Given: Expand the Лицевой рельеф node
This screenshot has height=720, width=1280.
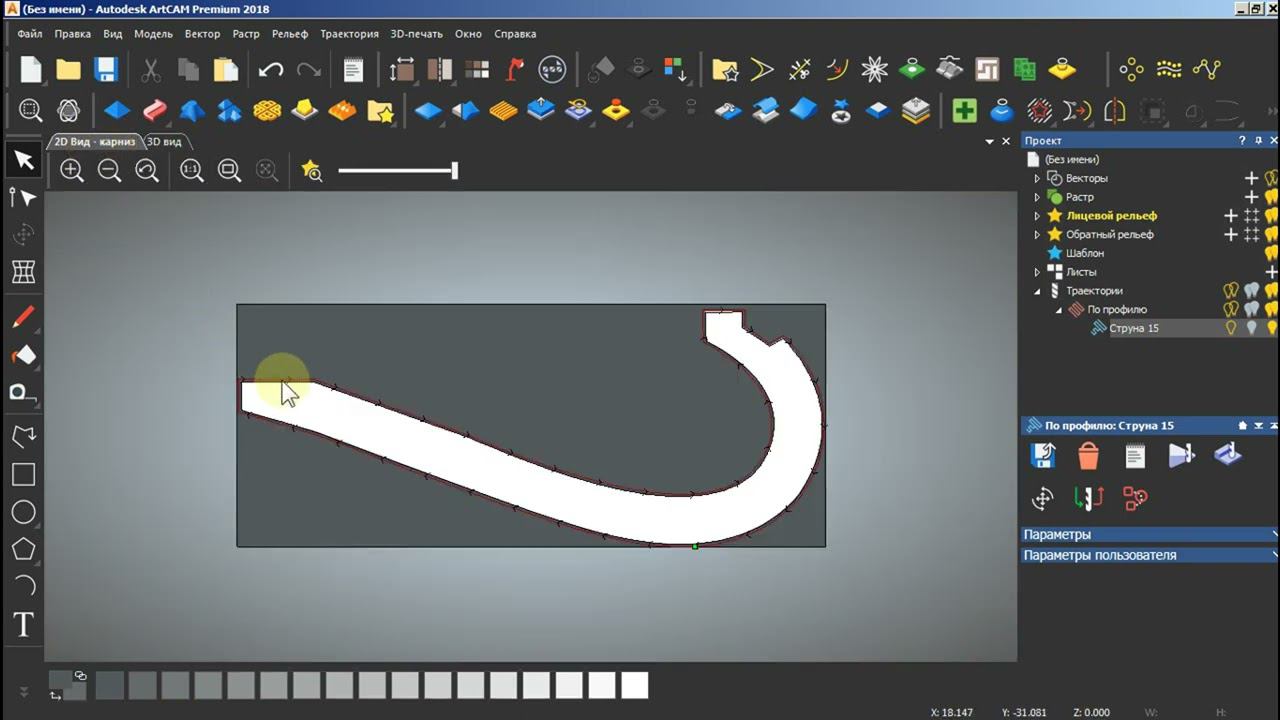Looking at the screenshot, I should pyautogui.click(x=1037, y=216).
